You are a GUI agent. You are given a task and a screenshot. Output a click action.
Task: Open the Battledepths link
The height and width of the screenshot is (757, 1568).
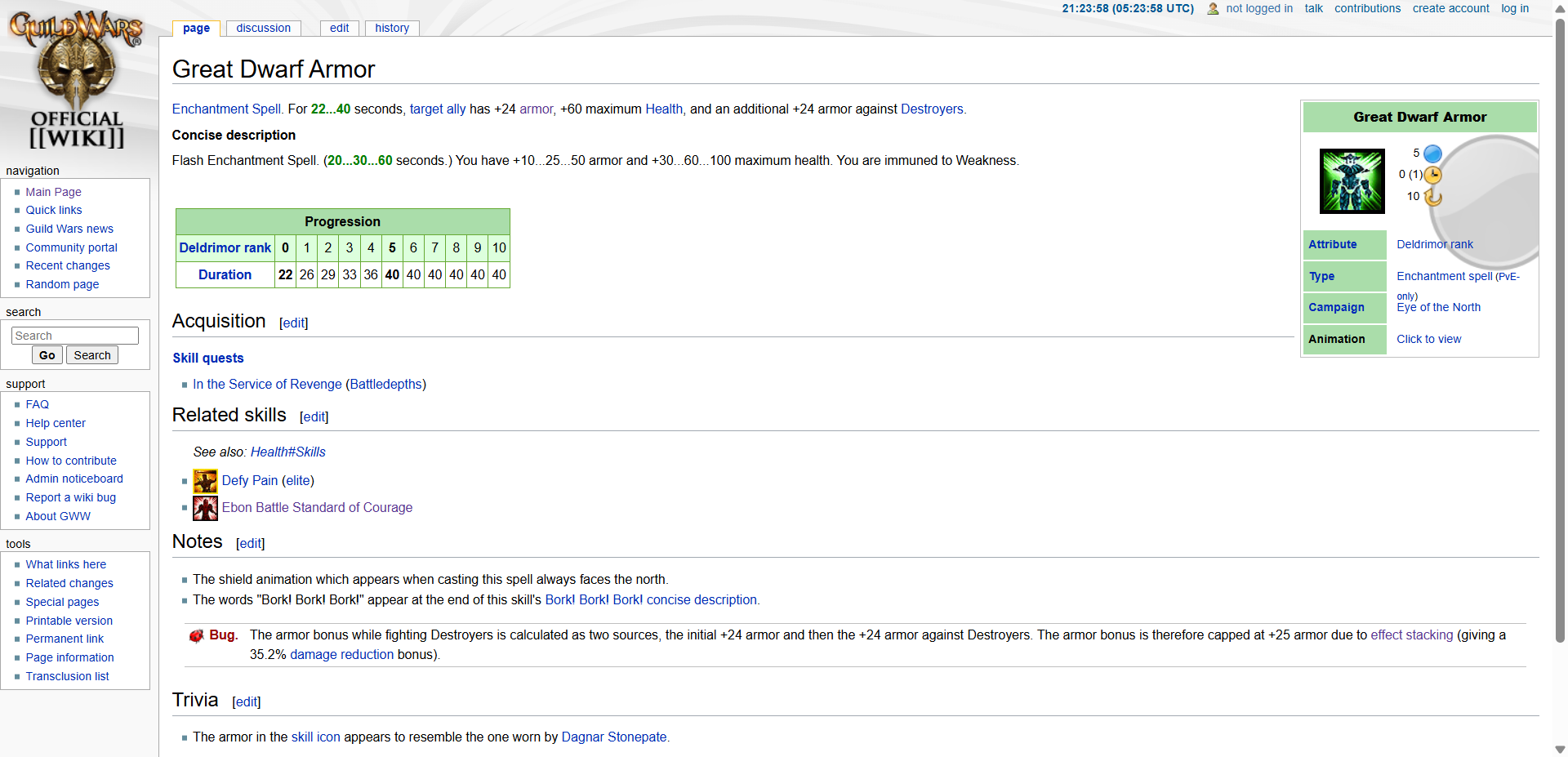coord(385,384)
